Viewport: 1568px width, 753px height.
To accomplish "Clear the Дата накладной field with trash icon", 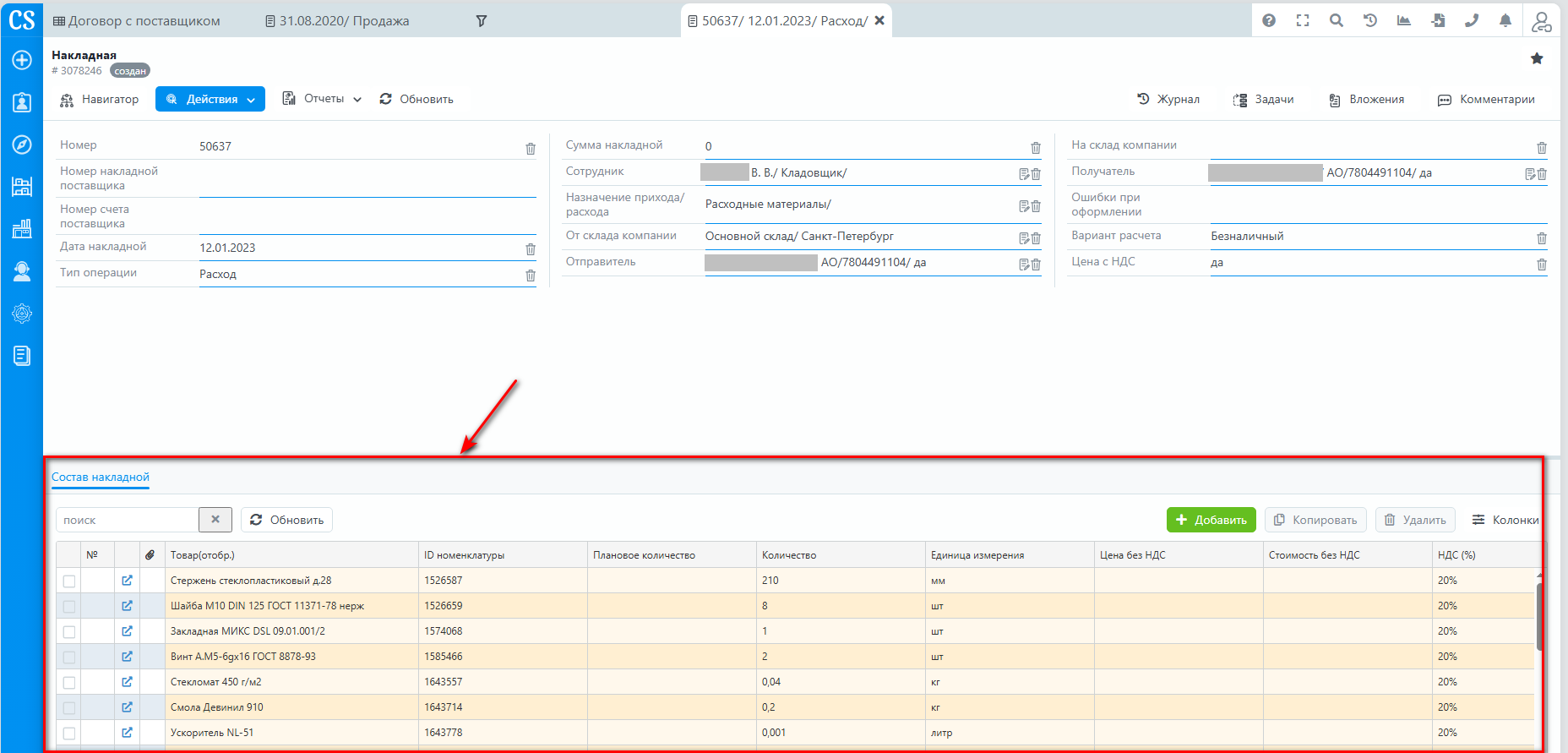I will pyautogui.click(x=531, y=249).
